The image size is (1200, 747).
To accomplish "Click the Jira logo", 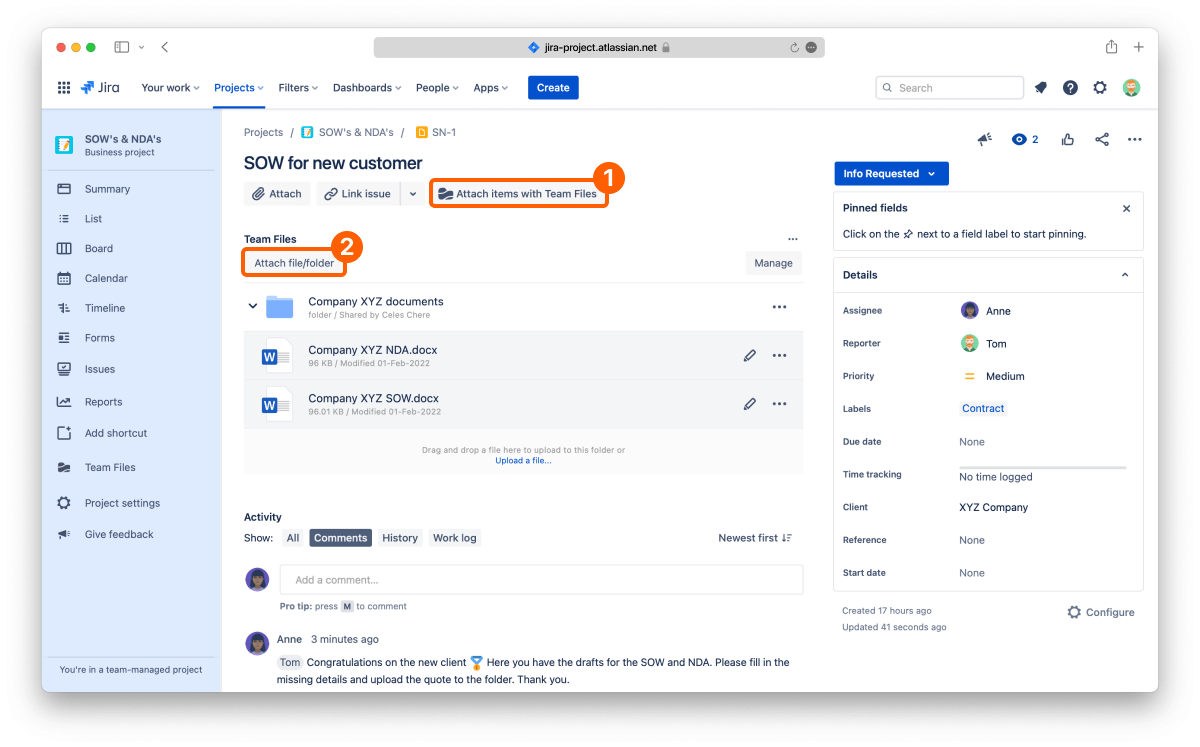I will 100,88.
